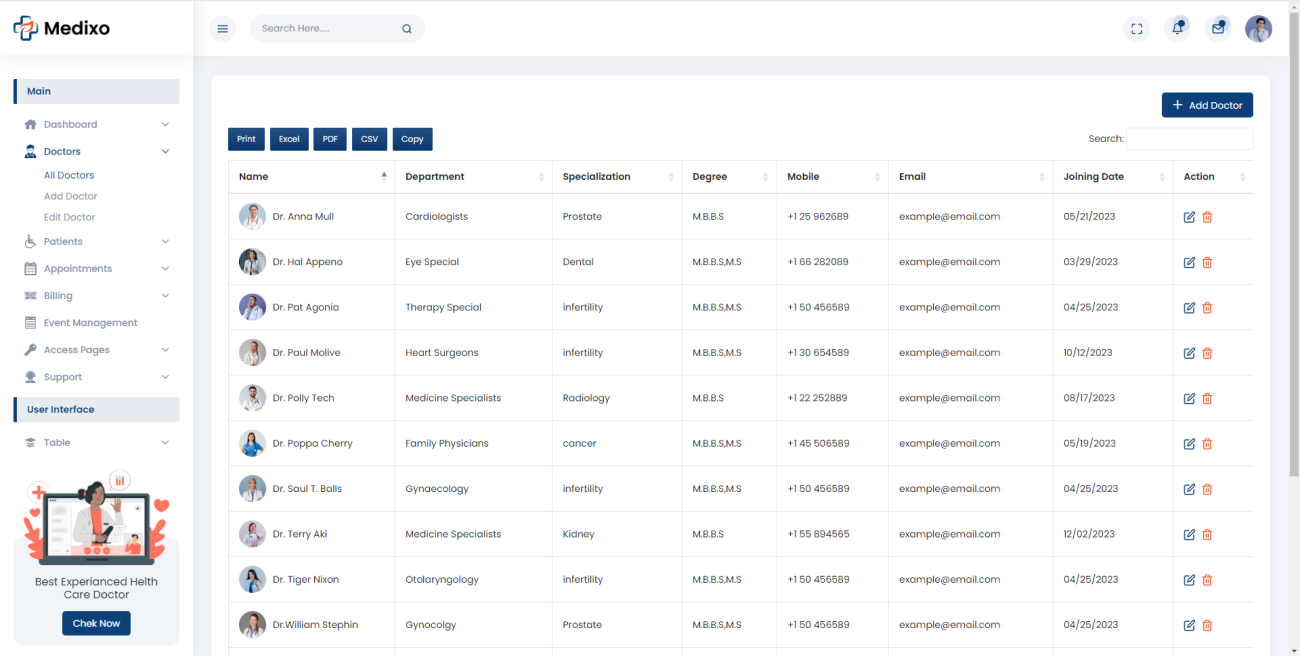Sort table by Joining Date column
The height and width of the screenshot is (656, 1300).
click(1113, 177)
